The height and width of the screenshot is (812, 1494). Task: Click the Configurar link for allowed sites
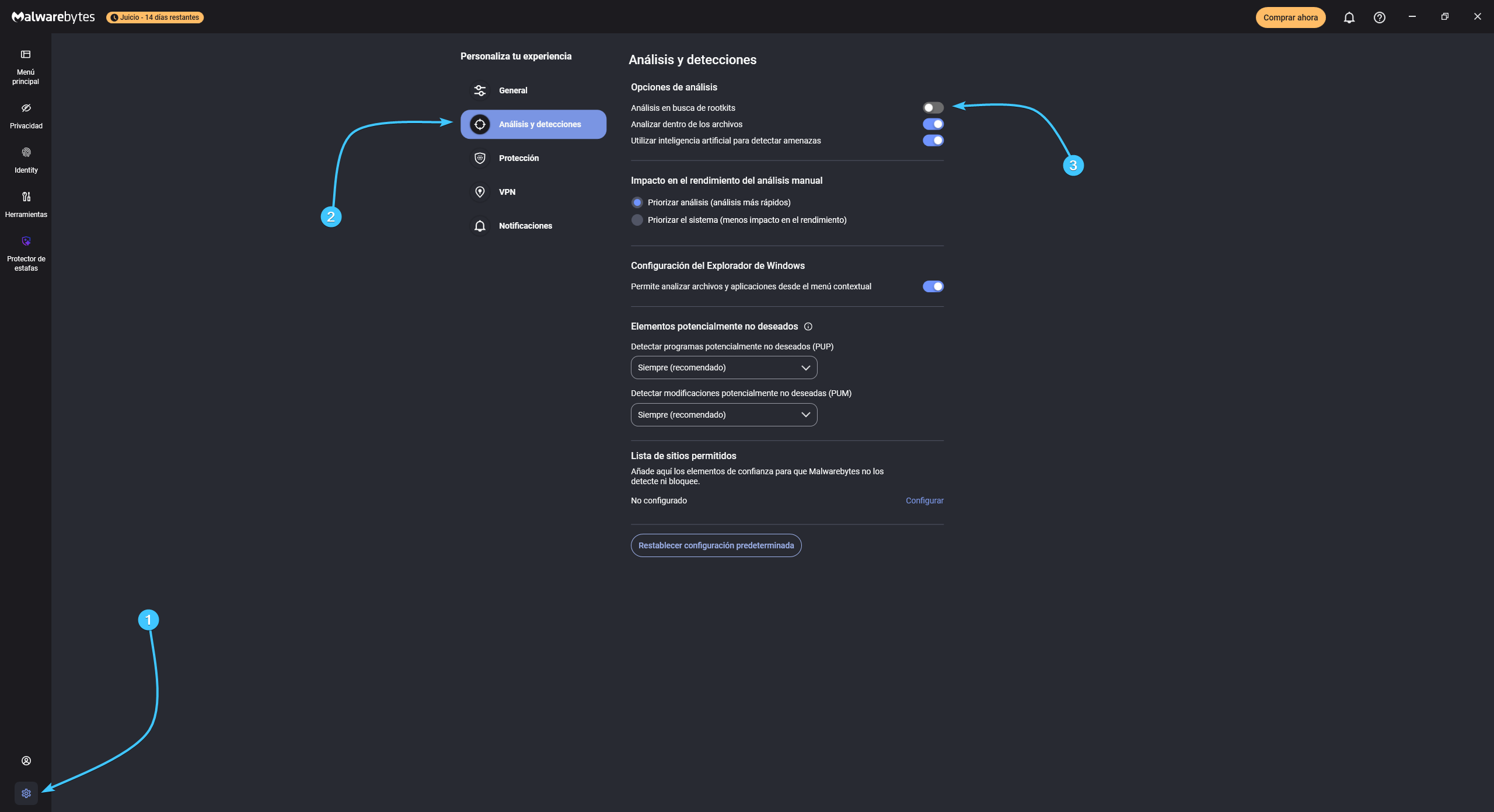(x=924, y=501)
